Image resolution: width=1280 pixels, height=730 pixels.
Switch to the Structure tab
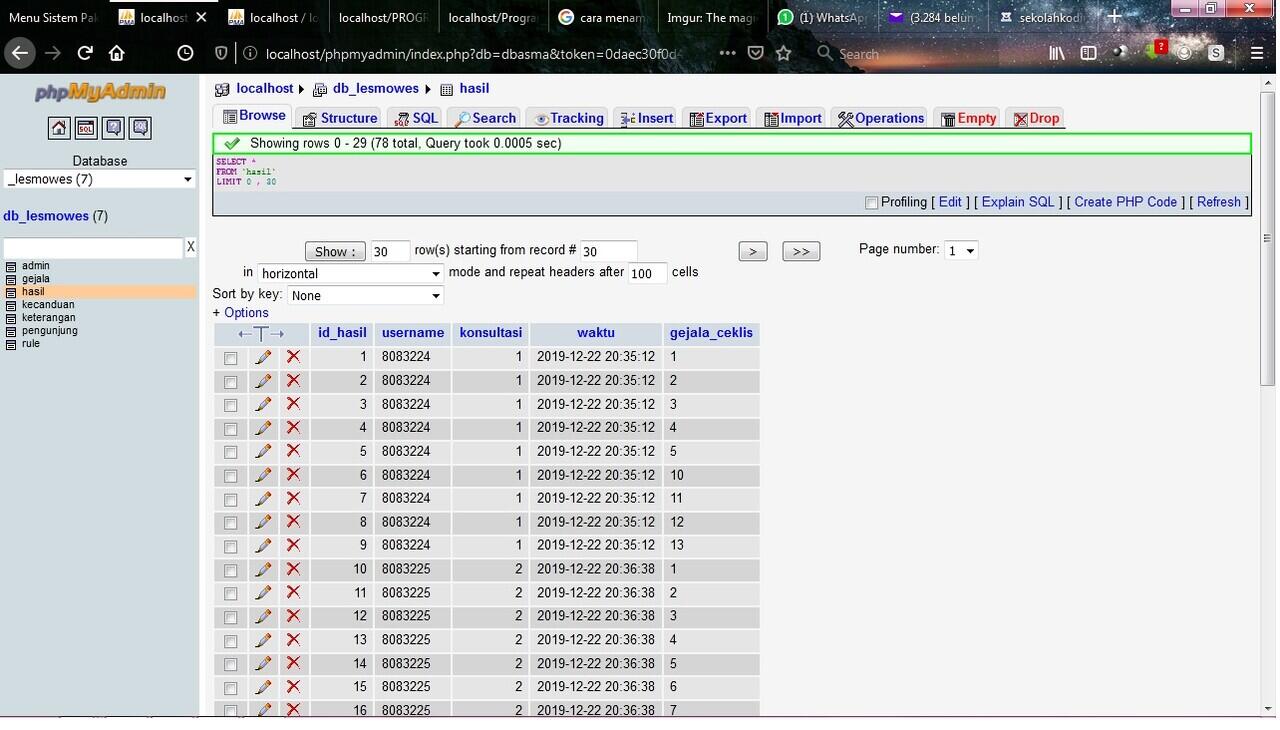coord(340,118)
